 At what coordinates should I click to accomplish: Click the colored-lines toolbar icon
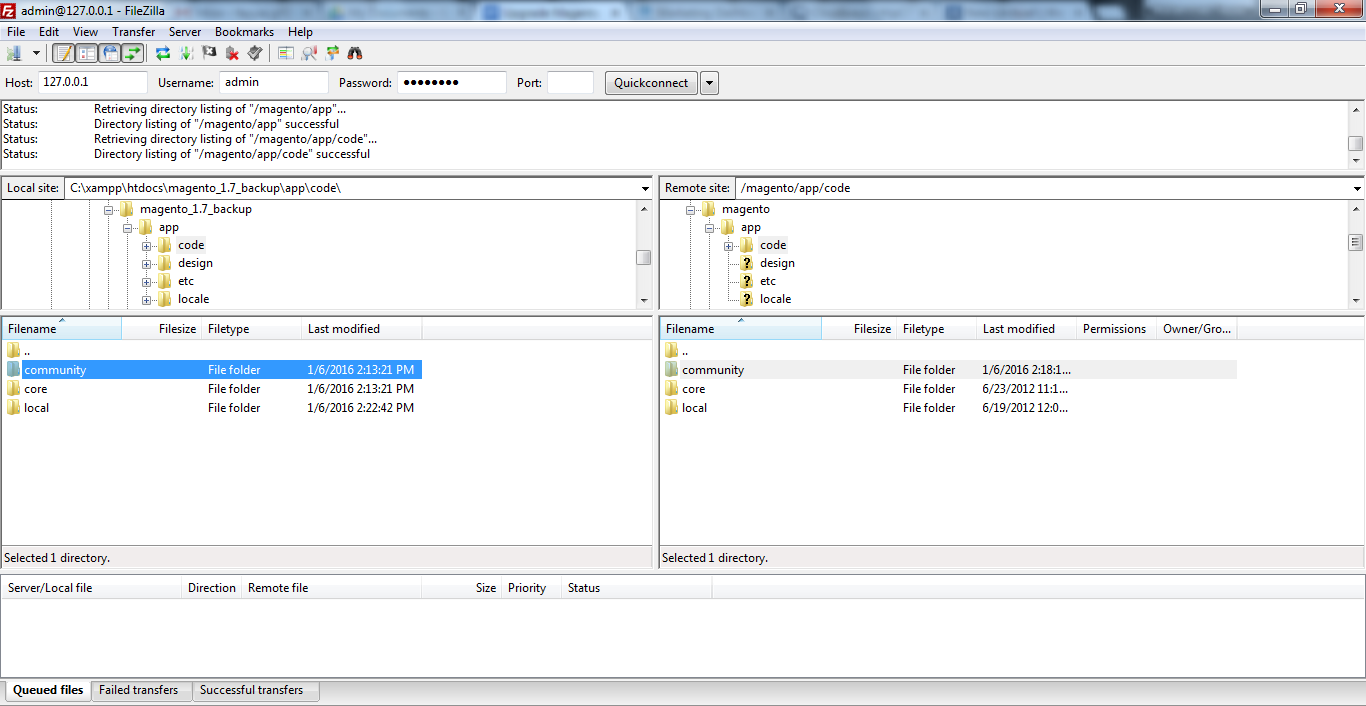[x=286, y=53]
